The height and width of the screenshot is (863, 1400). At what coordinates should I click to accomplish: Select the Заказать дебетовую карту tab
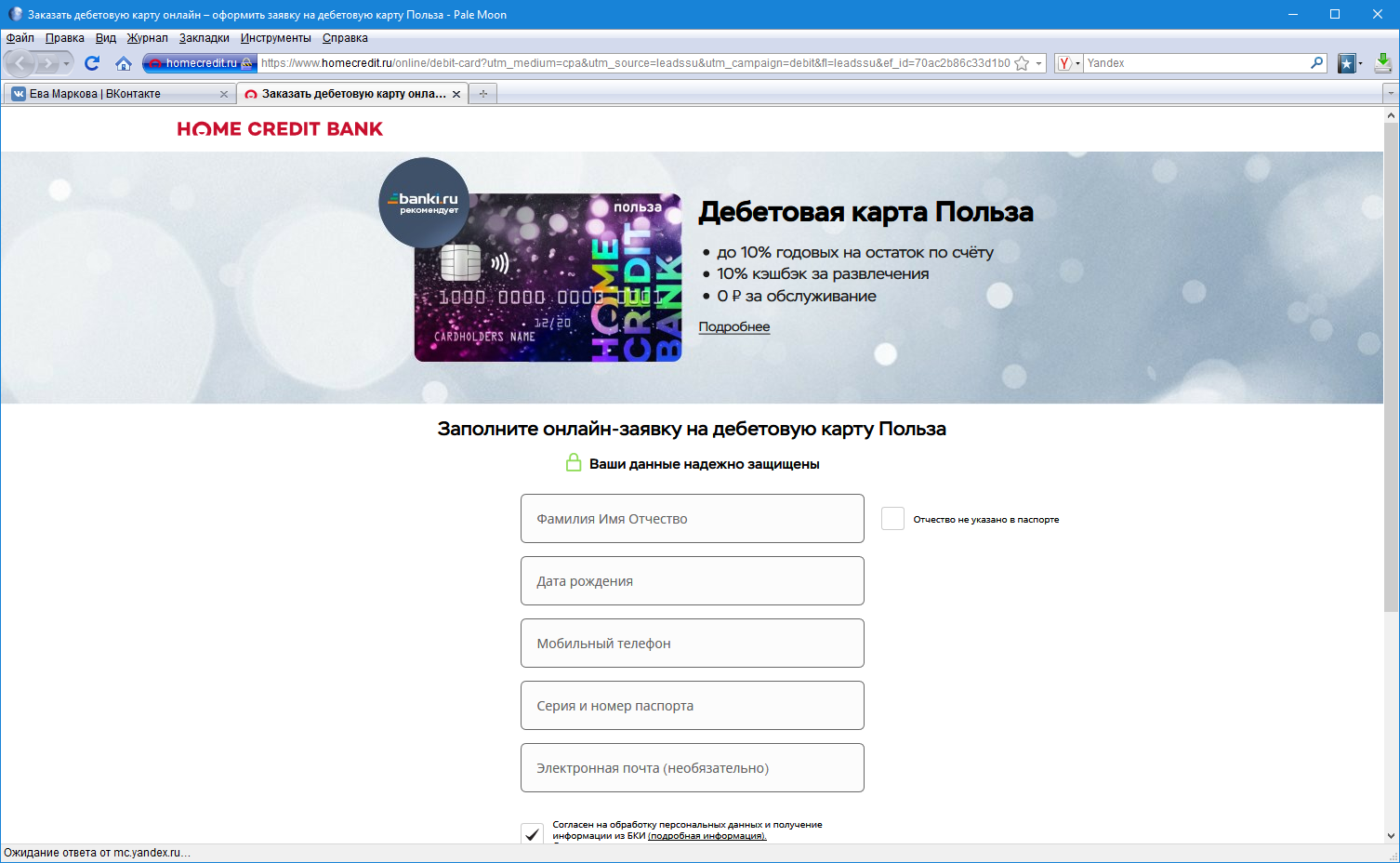click(x=353, y=94)
